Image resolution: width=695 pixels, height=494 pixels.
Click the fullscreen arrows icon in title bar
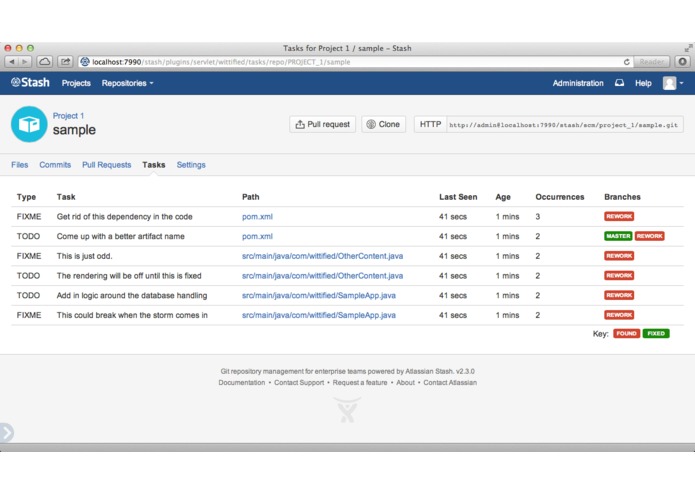(x=688, y=48)
